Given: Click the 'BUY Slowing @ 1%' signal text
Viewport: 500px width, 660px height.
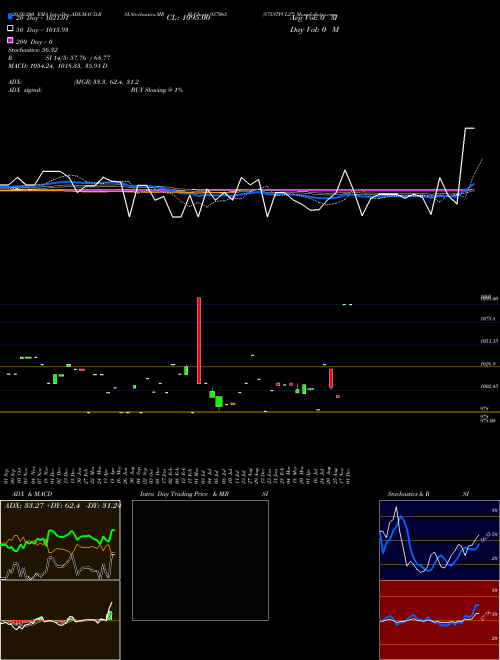Looking at the screenshot, I should coord(157,90).
